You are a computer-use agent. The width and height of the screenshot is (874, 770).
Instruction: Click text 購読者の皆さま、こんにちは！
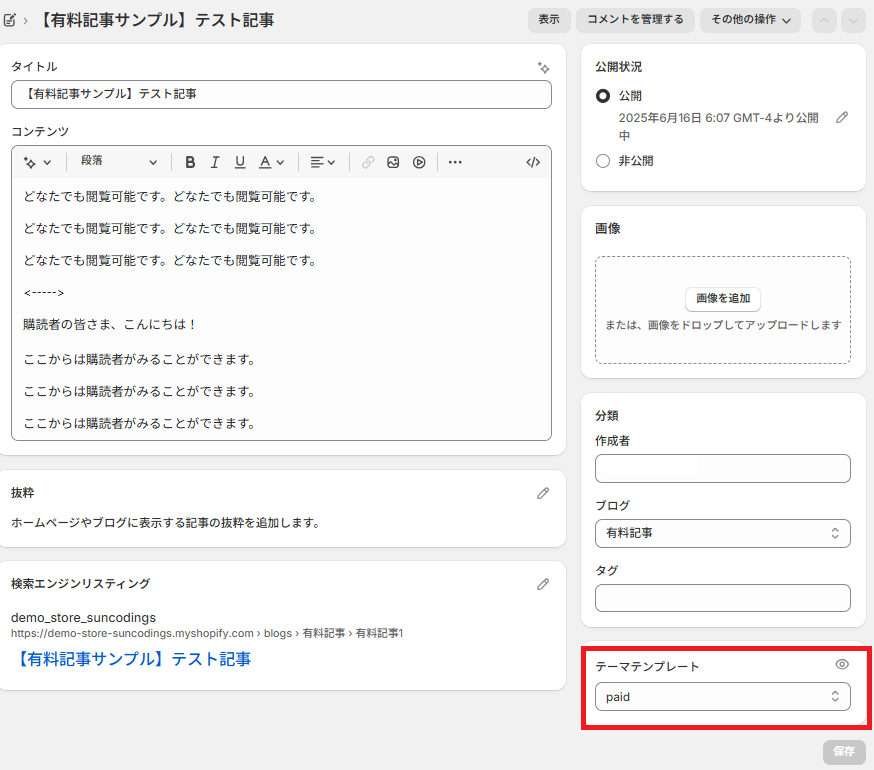click(110, 325)
